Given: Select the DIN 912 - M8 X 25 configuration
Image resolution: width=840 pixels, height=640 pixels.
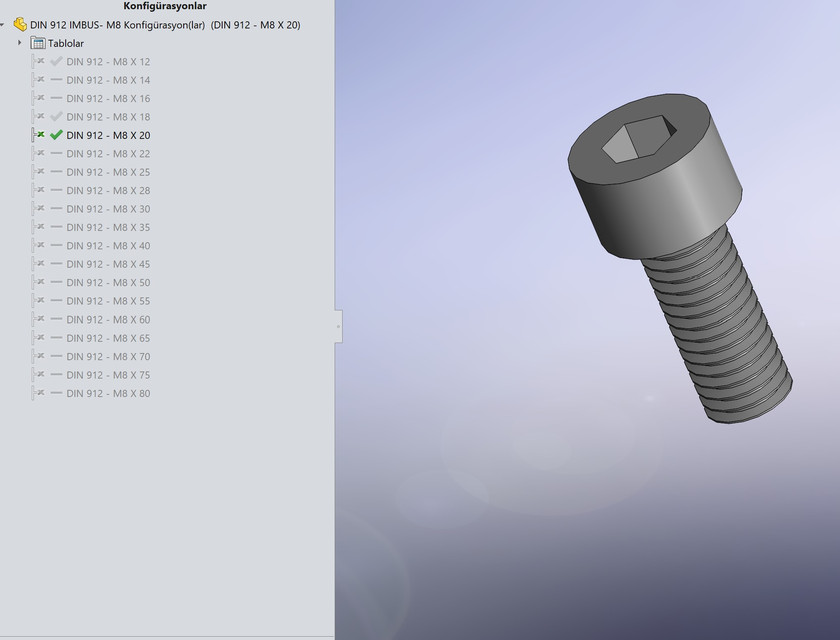Looking at the screenshot, I should [107, 171].
